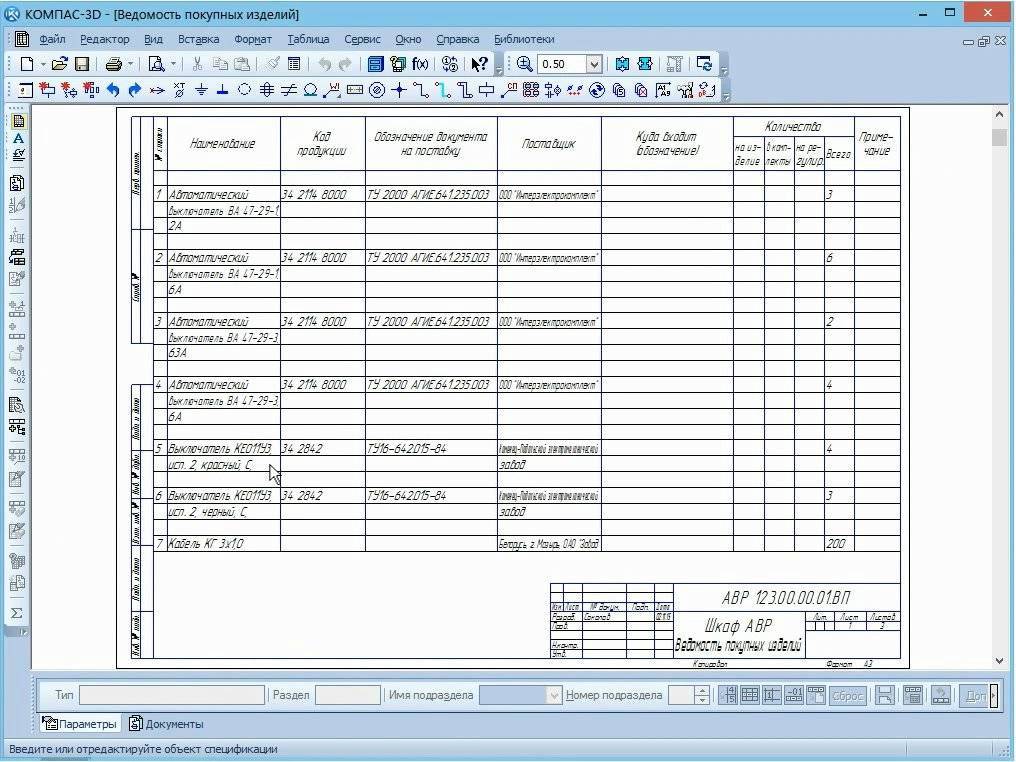Open the Таблица menu
Screen dimensions: 1016x762
coord(308,39)
